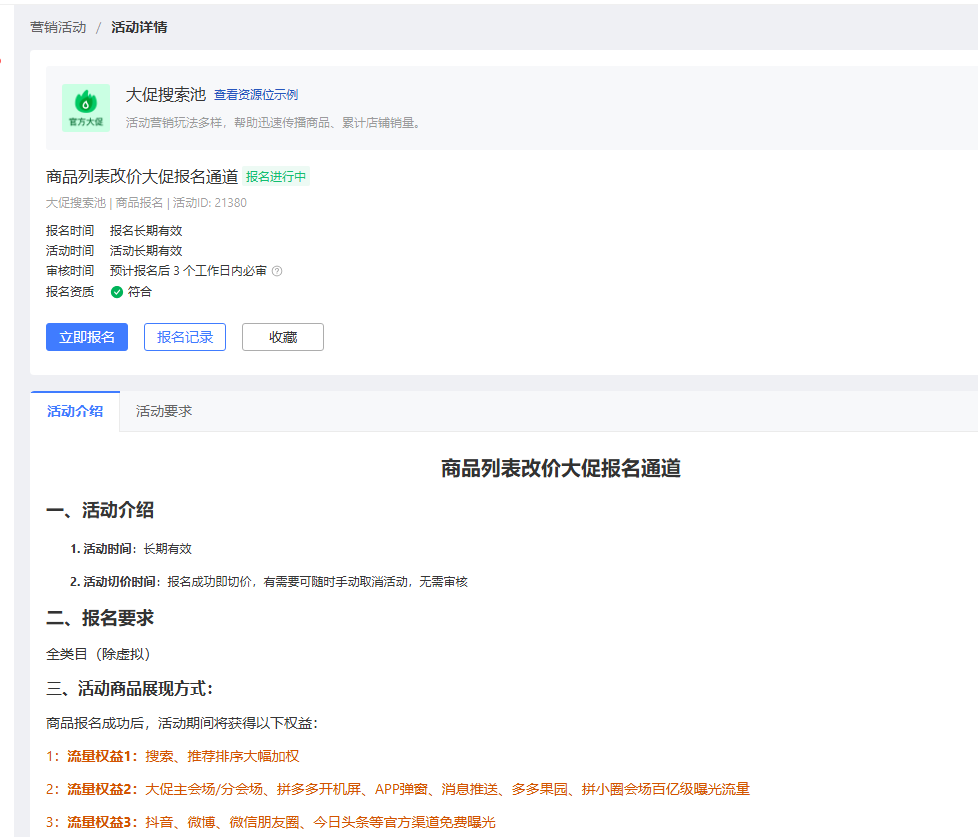This screenshot has width=978, height=837.
Task: Click the 2. 活动切价时间 line
Action: pos(269,582)
